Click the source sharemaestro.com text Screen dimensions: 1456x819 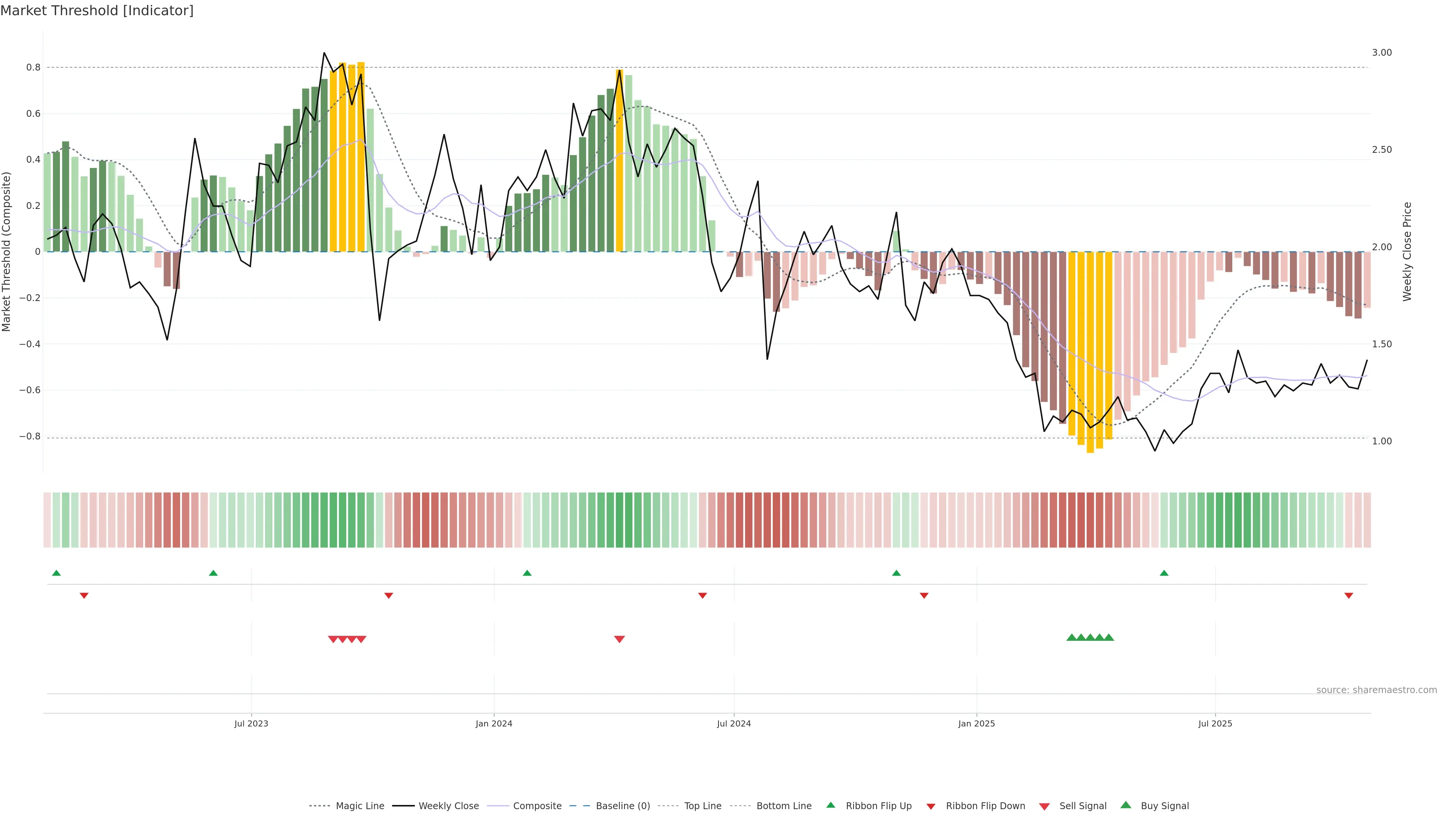coord(1376,690)
